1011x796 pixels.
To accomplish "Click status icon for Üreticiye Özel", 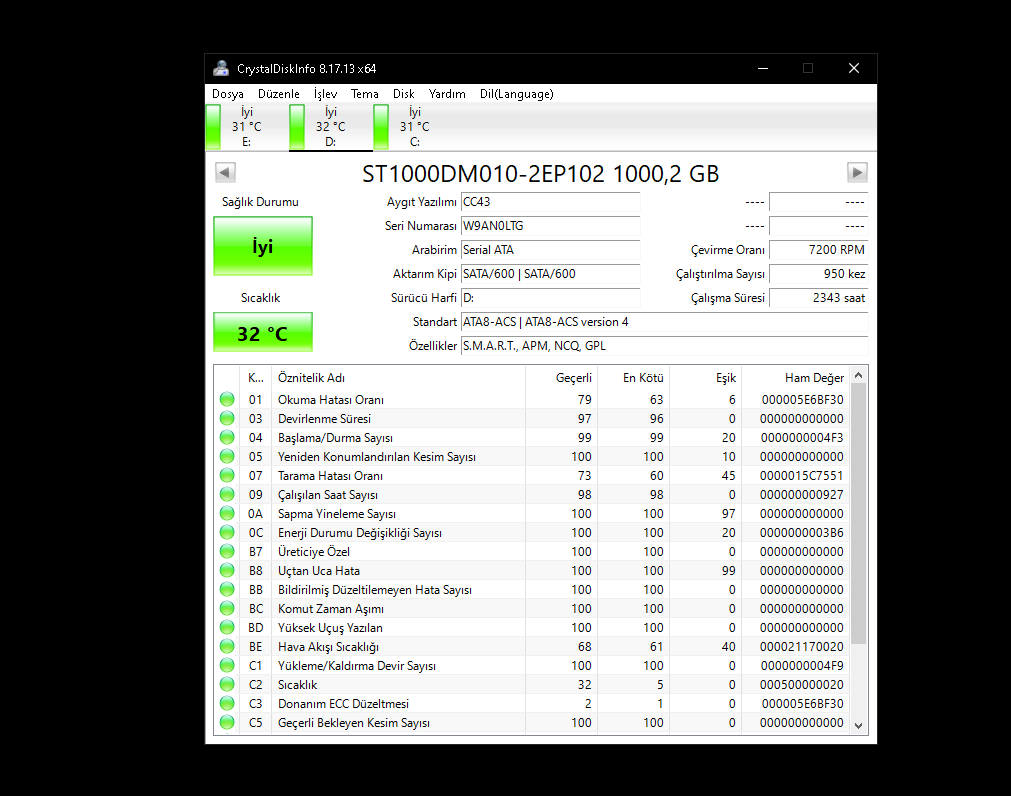I will pyautogui.click(x=227, y=552).
